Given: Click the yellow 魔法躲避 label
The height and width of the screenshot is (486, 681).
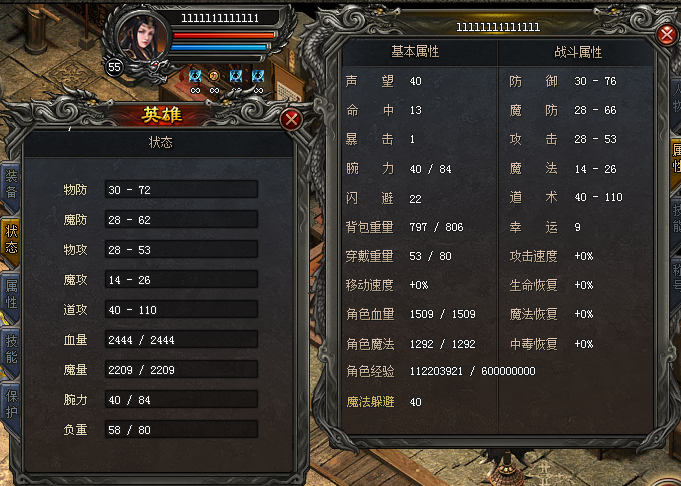Looking at the screenshot, I should pos(370,402).
